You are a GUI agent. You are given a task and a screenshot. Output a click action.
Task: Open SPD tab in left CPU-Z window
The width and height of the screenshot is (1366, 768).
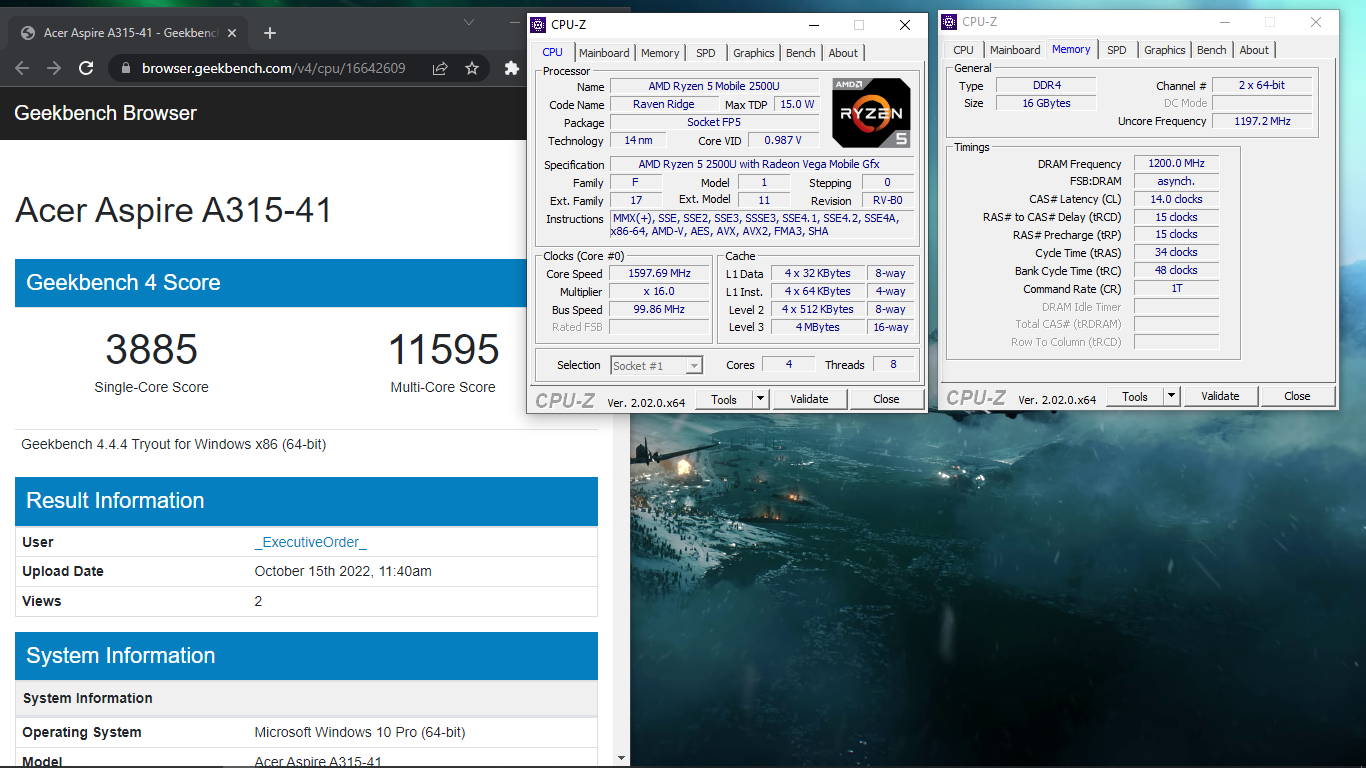click(x=706, y=53)
